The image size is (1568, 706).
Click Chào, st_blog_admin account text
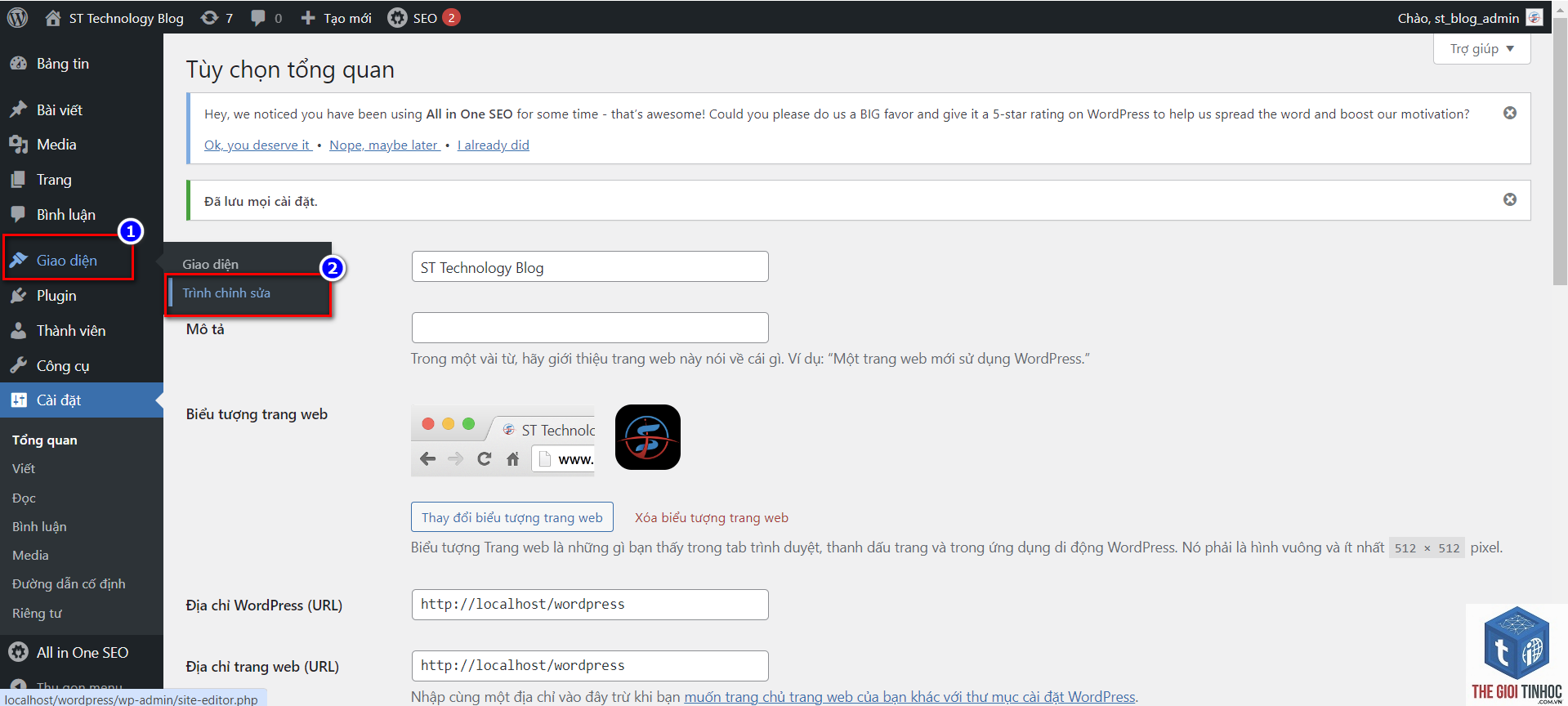coord(1459,18)
